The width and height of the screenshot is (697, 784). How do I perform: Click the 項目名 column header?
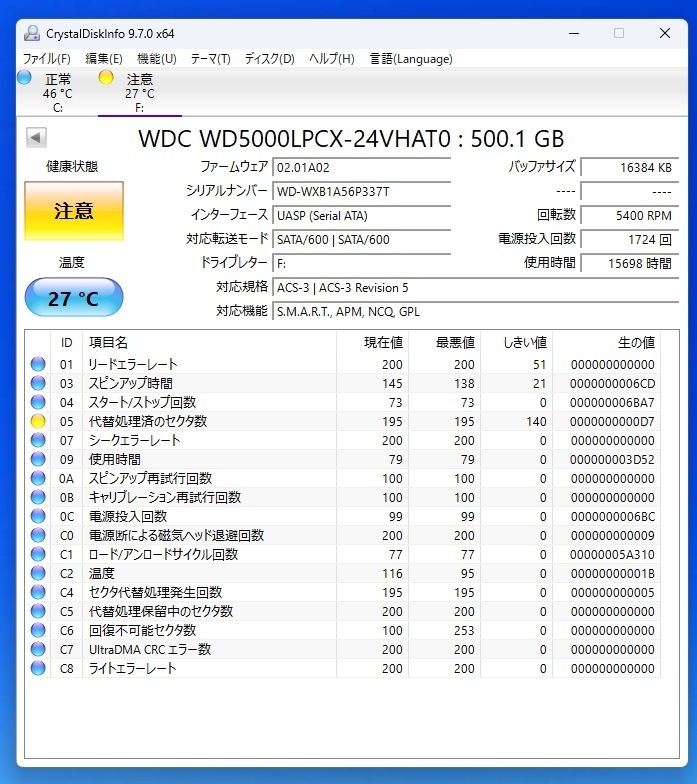point(209,342)
